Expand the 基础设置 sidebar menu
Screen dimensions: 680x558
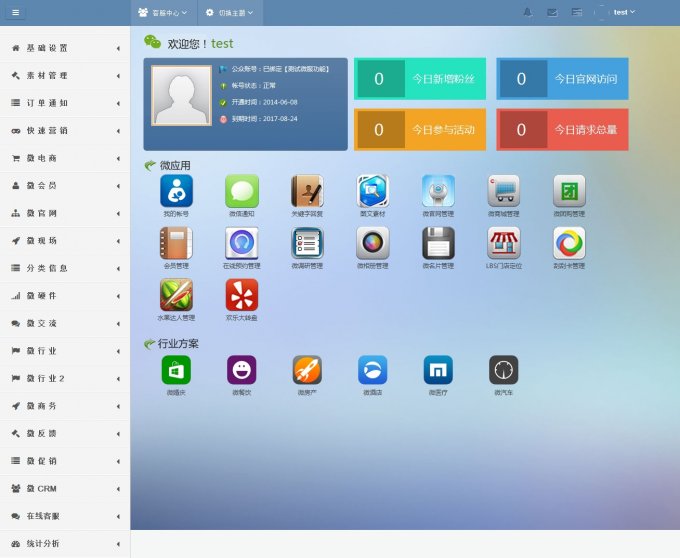click(65, 48)
